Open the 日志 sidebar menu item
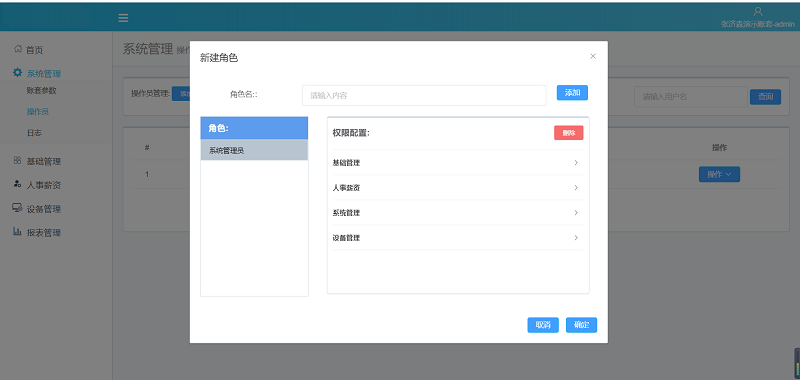The width and height of the screenshot is (800, 380). click(x=34, y=133)
